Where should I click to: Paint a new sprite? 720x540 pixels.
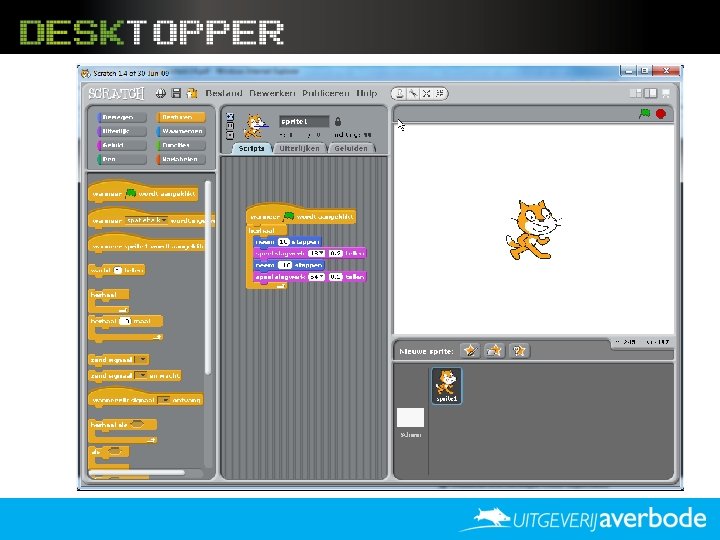[470, 351]
